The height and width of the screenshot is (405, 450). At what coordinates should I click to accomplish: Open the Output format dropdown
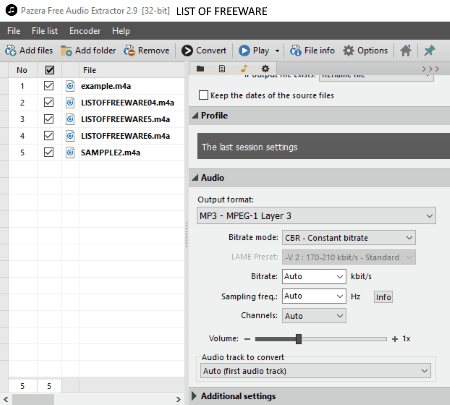pyautogui.click(x=316, y=216)
